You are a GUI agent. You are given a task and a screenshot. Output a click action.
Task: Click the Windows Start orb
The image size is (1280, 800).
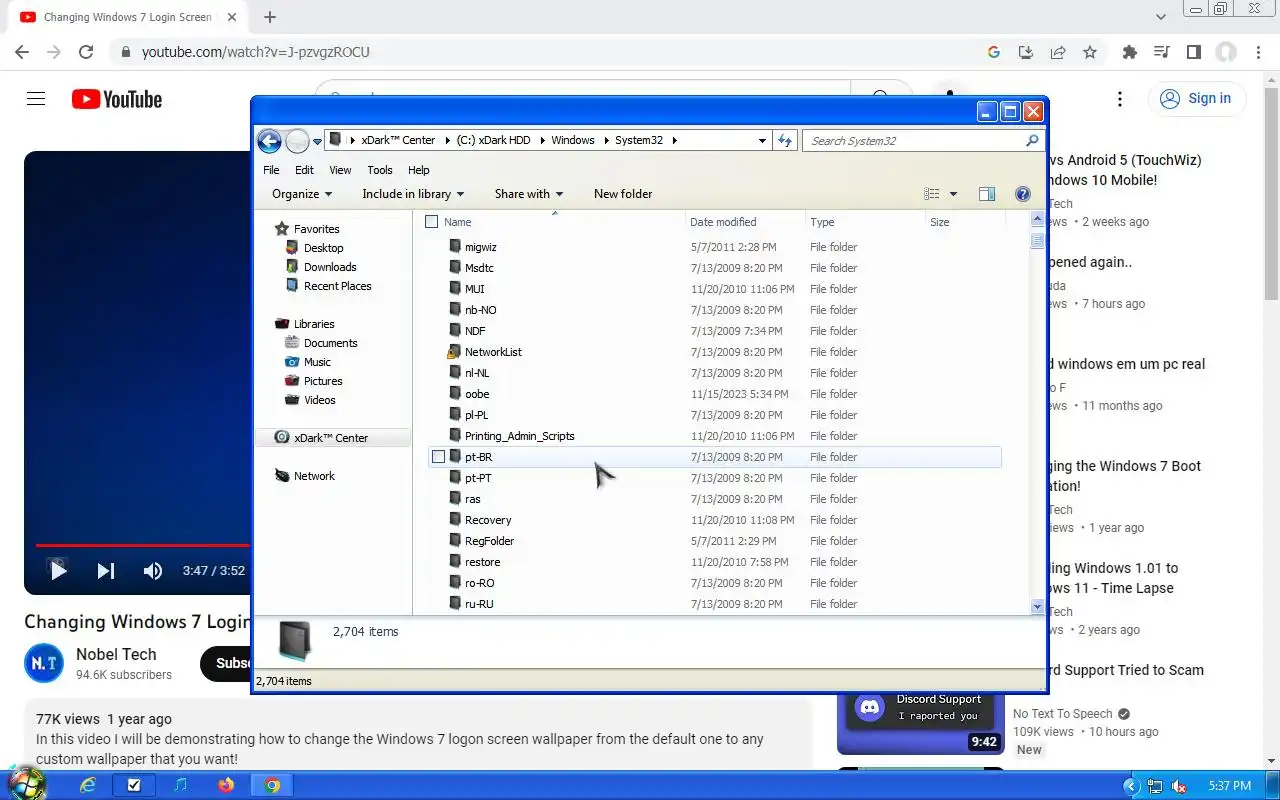[26, 784]
